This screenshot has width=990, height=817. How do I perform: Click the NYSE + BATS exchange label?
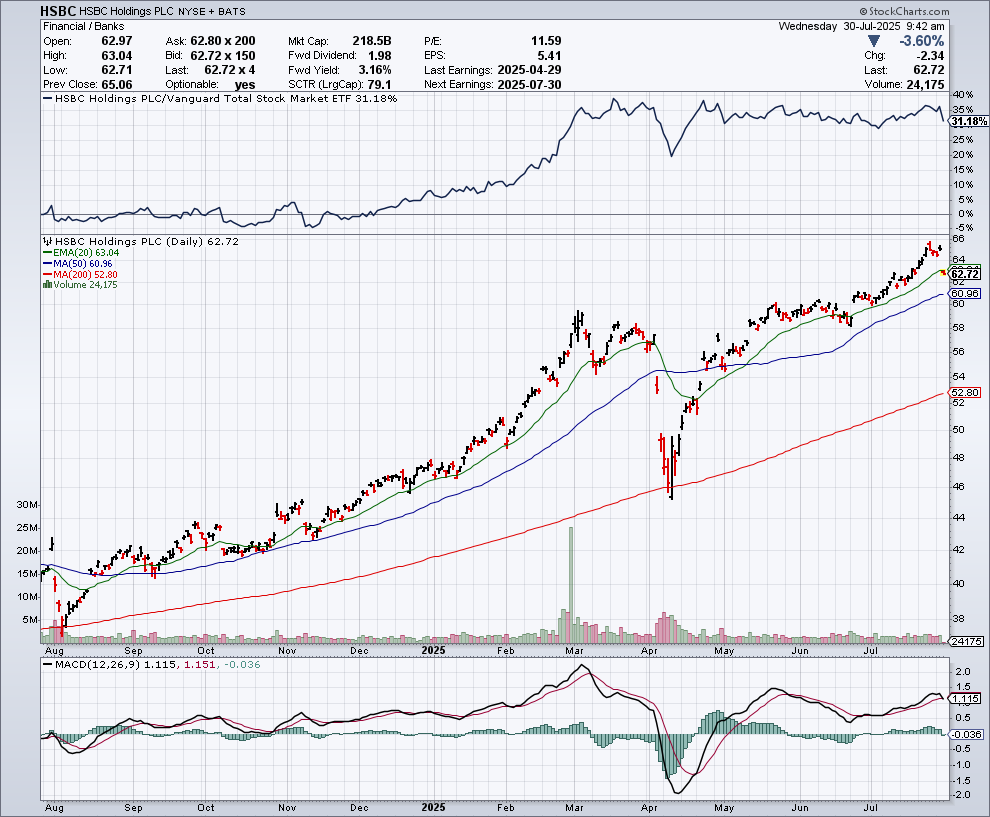213,11
